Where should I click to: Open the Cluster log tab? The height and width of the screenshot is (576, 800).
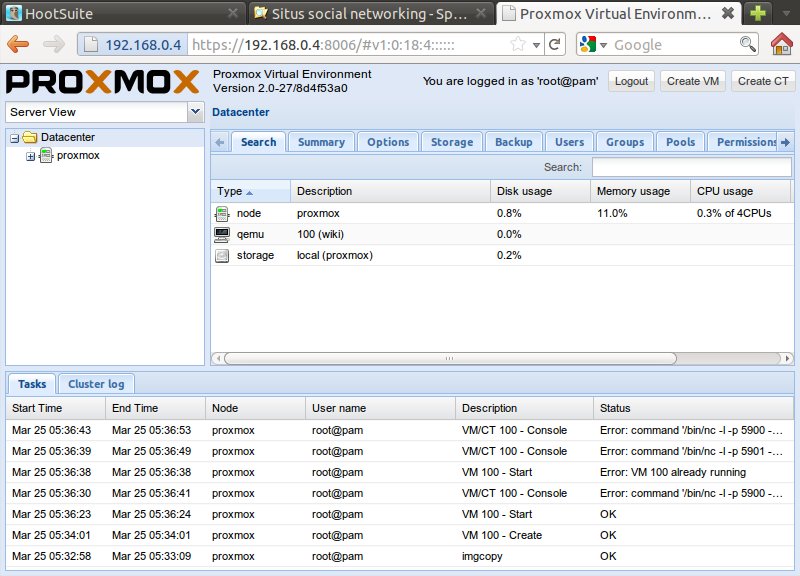coord(95,384)
